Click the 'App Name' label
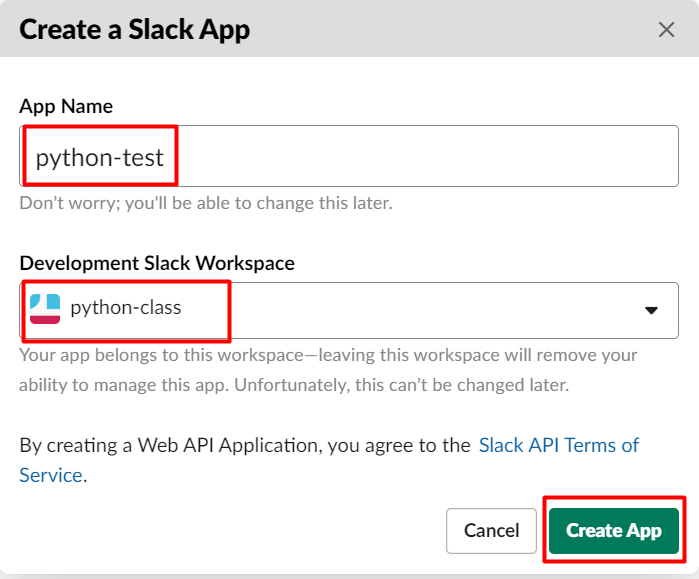 coord(66,107)
